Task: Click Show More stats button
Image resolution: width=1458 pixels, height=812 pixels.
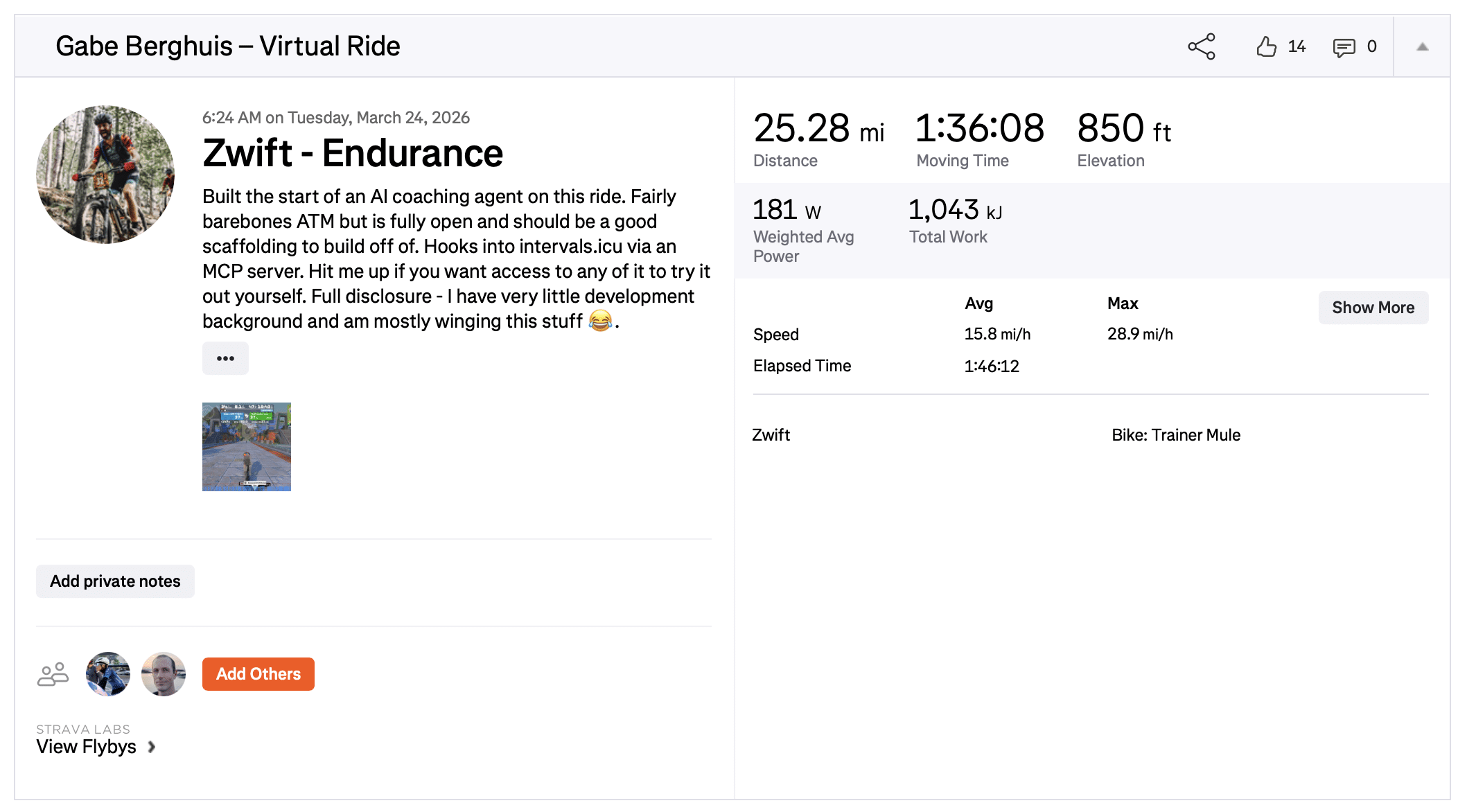Action: (x=1373, y=308)
